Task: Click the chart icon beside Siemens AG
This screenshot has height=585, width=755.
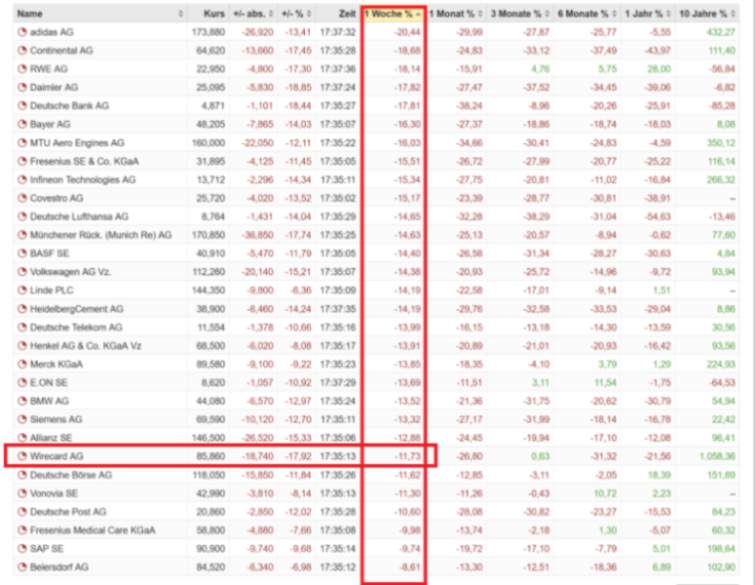Action: click(x=22, y=419)
